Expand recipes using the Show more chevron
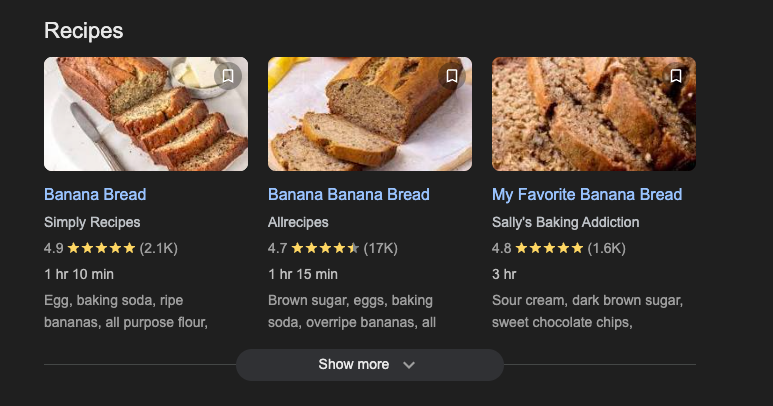Image resolution: width=773 pixels, height=406 pixels. [x=408, y=365]
